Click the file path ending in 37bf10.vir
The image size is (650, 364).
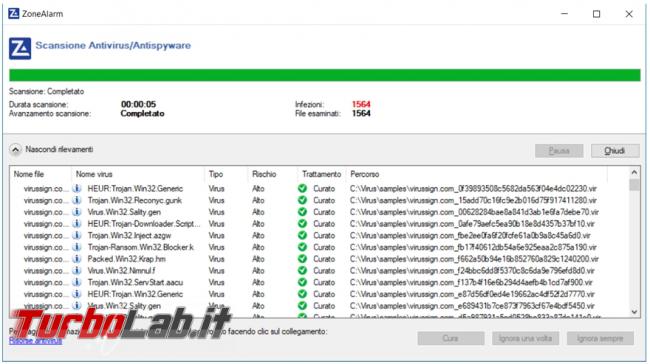point(472,224)
